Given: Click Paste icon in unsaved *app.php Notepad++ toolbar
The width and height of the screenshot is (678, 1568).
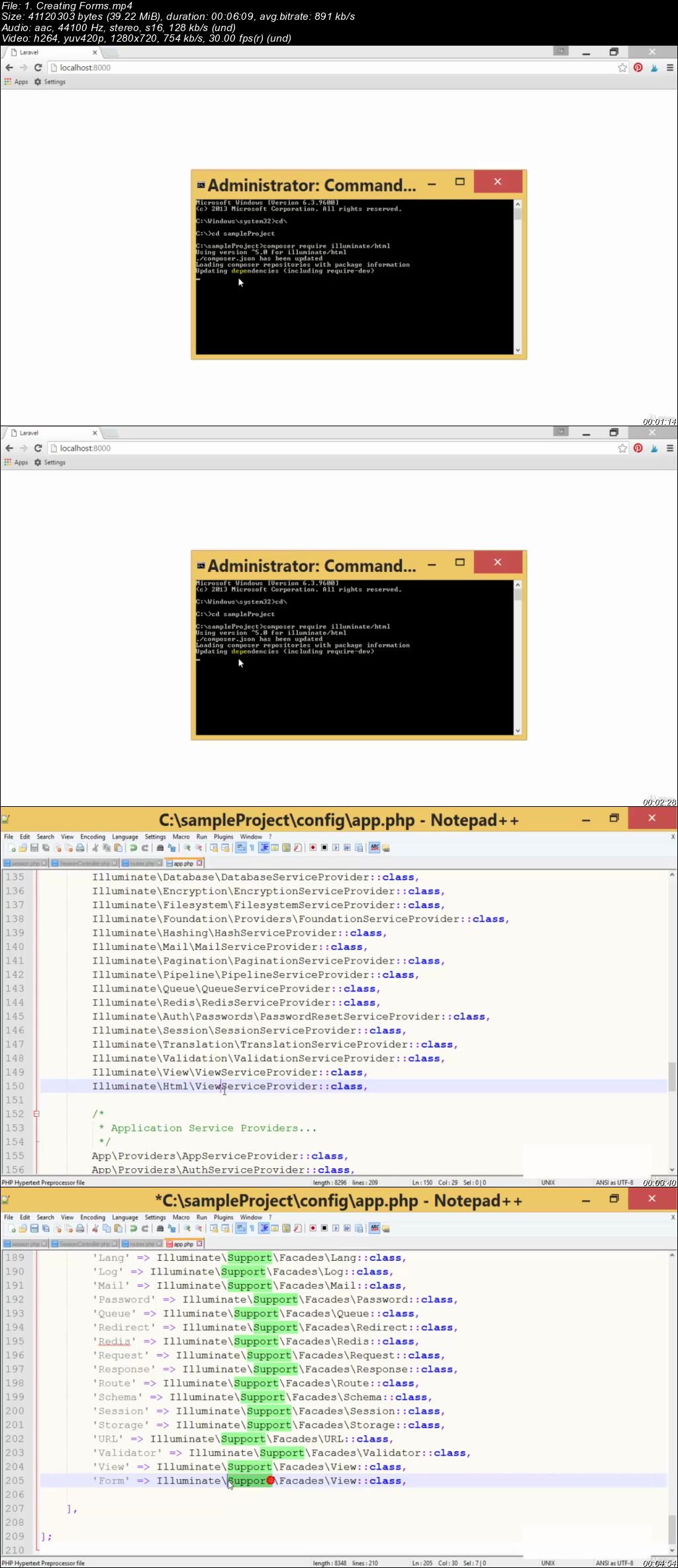Looking at the screenshot, I should coord(119,1228).
